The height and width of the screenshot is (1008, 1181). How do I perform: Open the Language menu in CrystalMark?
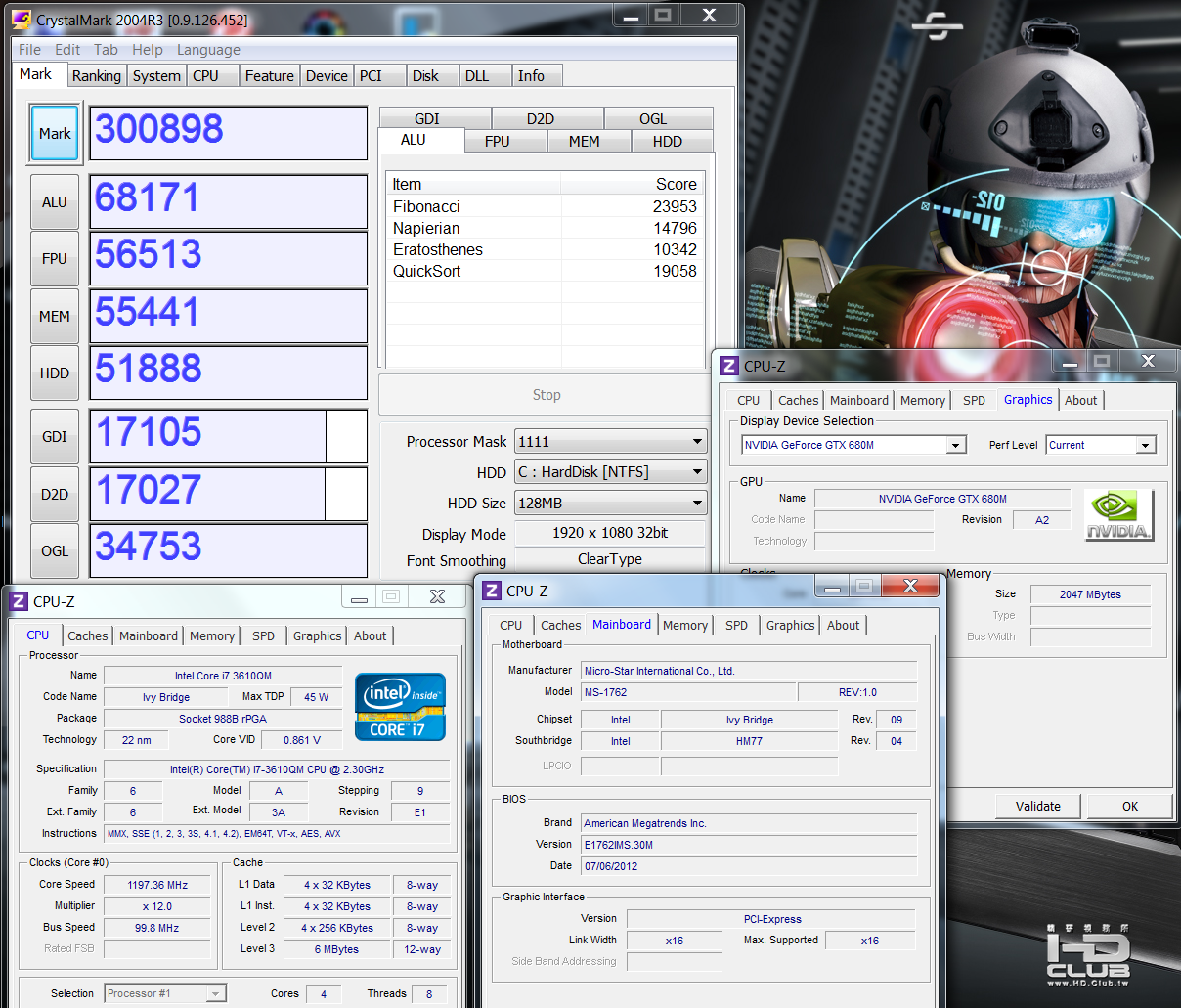point(208,50)
